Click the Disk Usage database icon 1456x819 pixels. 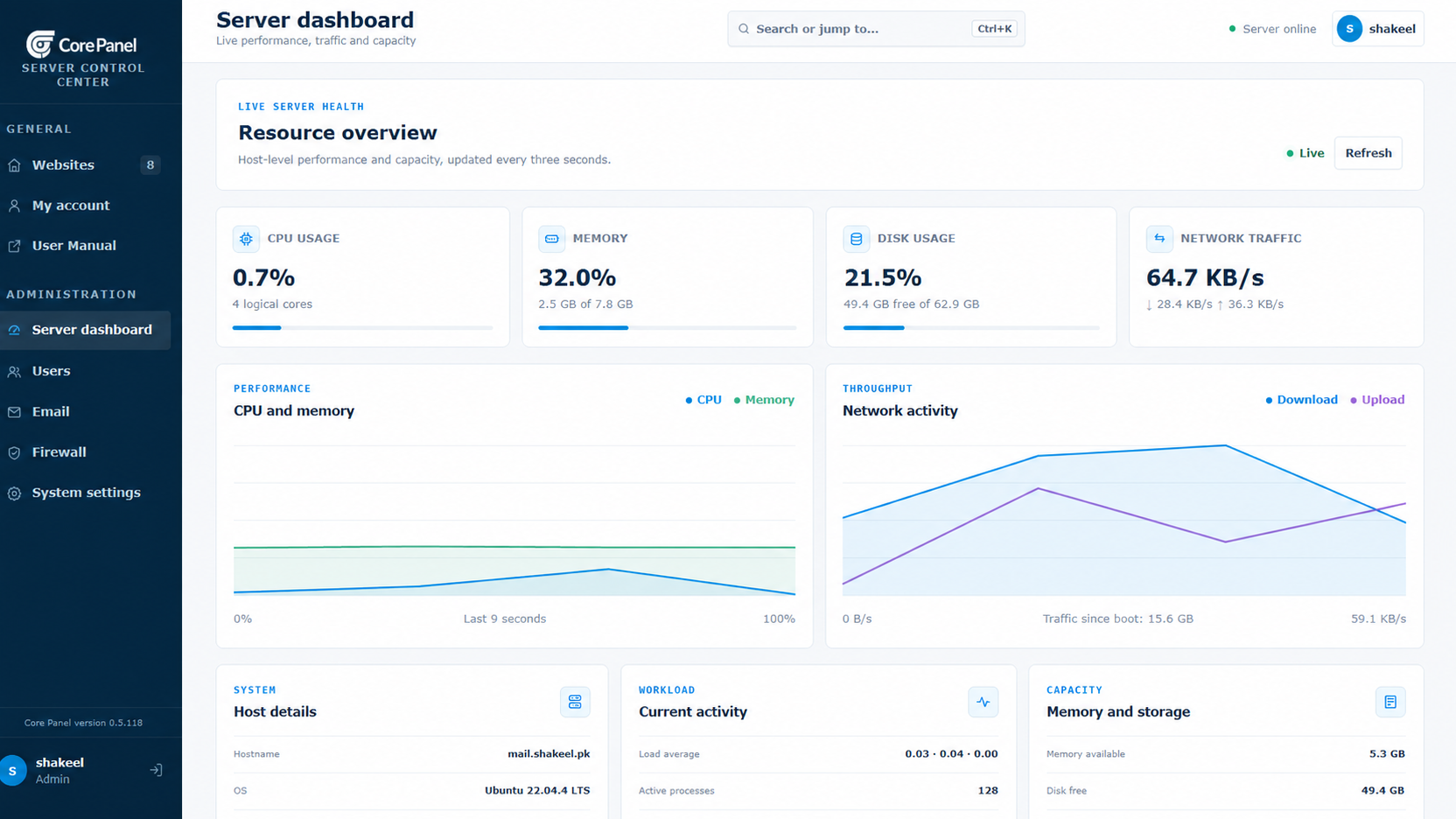pyautogui.click(x=857, y=238)
